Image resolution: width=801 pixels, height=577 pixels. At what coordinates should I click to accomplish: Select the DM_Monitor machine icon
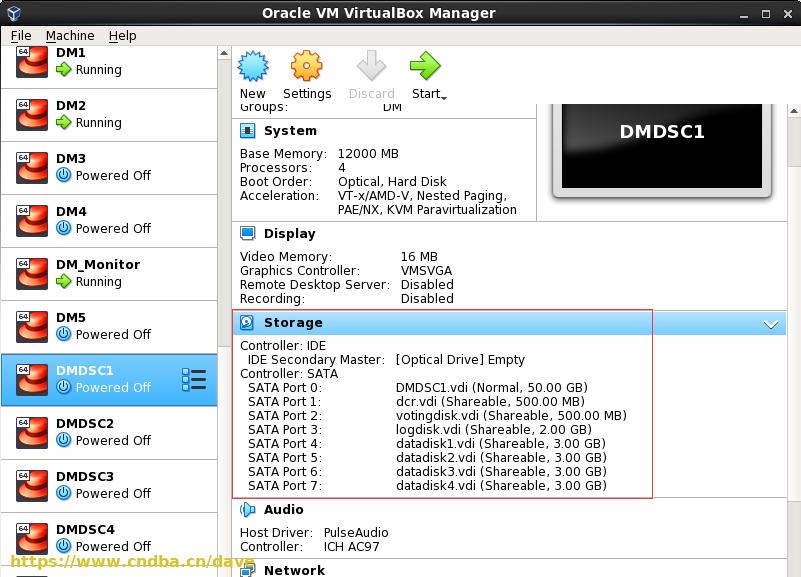(x=32, y=274)
